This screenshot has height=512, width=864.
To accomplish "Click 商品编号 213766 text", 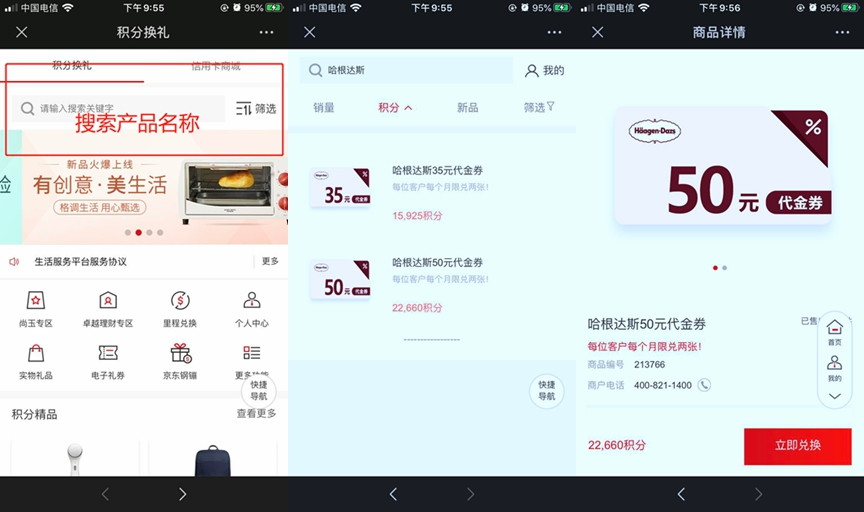I will click(627, 365).
